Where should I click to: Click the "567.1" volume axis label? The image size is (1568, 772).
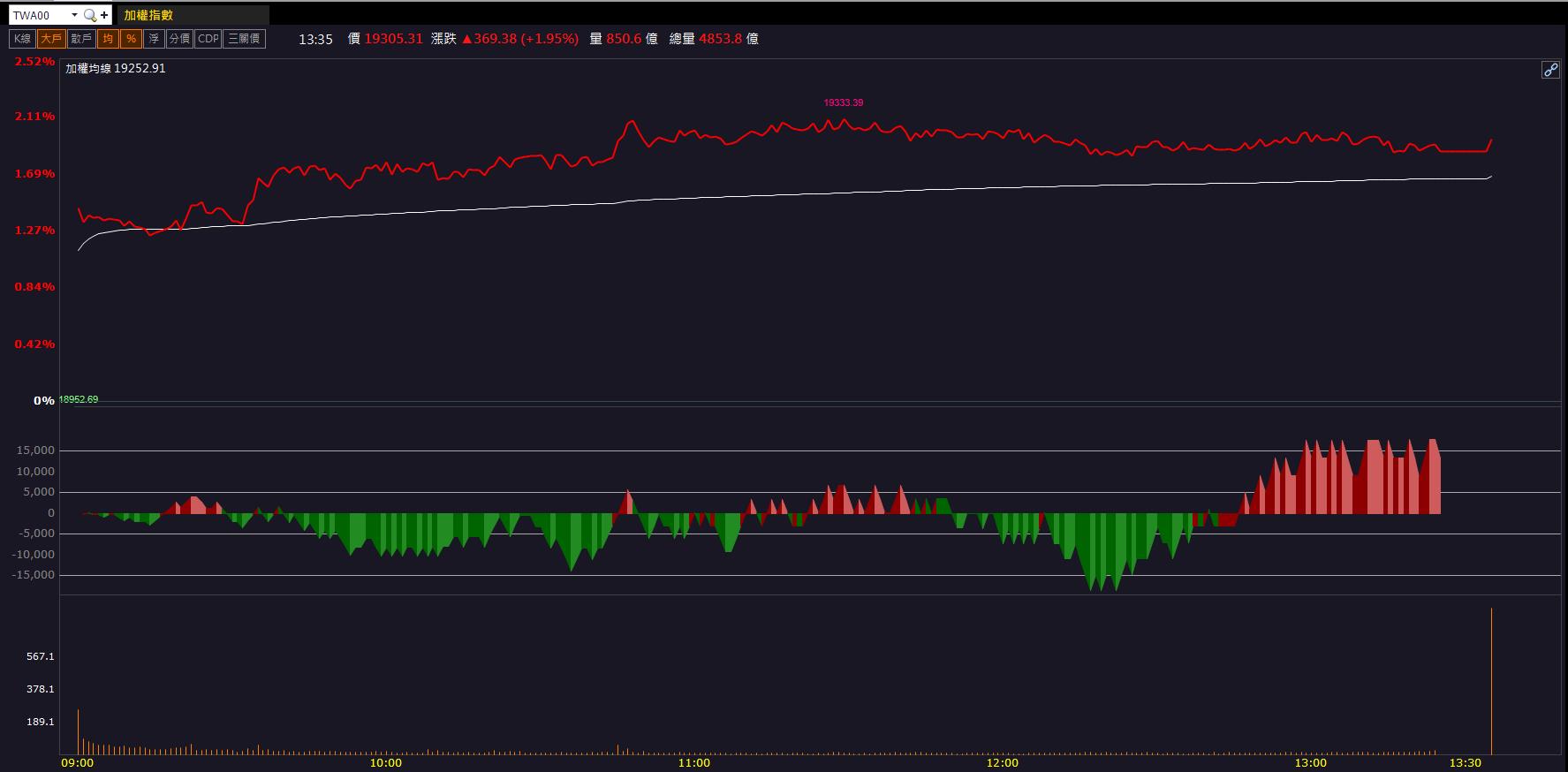point(41,656)
